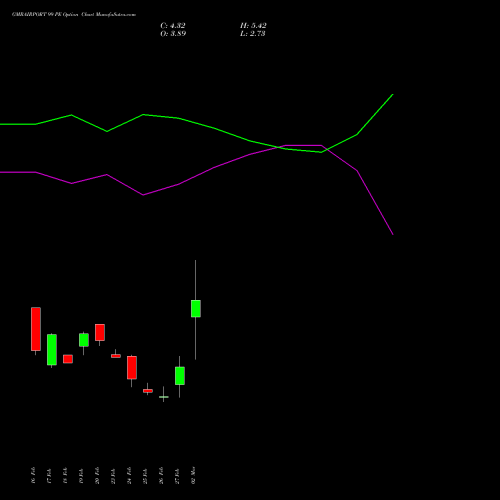Image resolution: width=500 pixels, height=500 pixels.
Task: Click the 17 Feb date axis label
Action: point(49,475)
